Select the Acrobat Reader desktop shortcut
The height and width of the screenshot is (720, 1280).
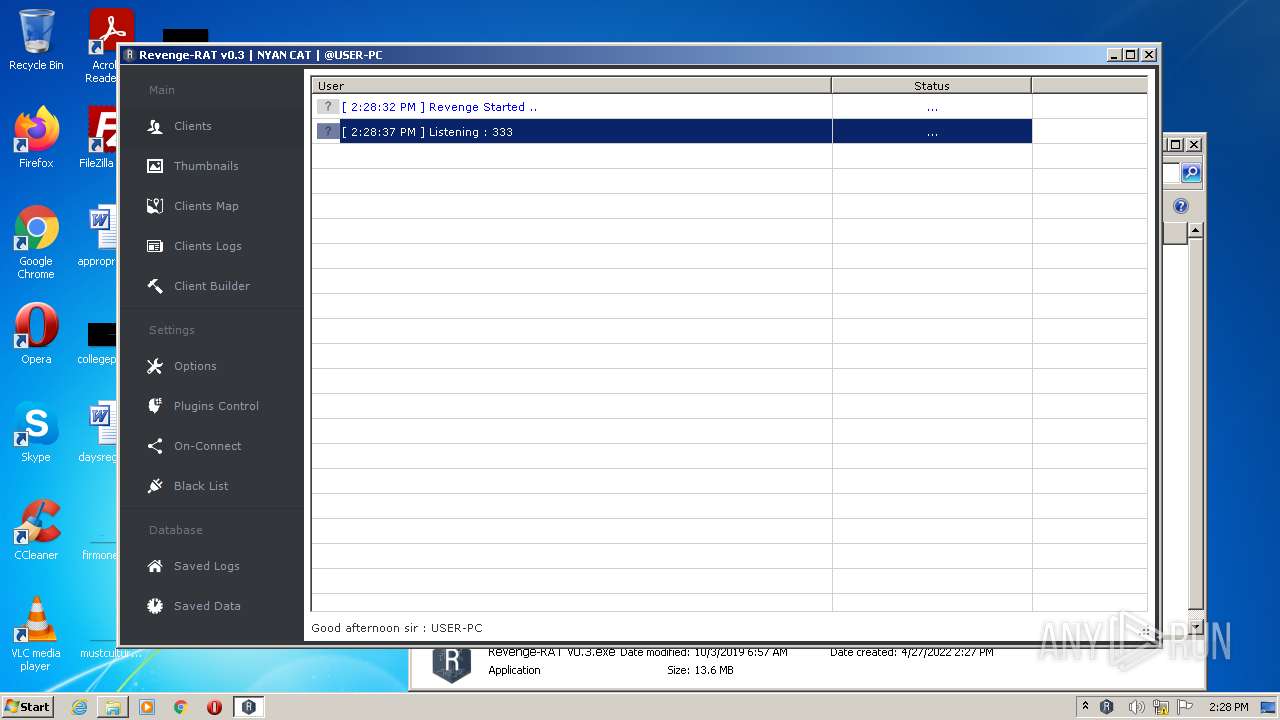click(104, 45)
